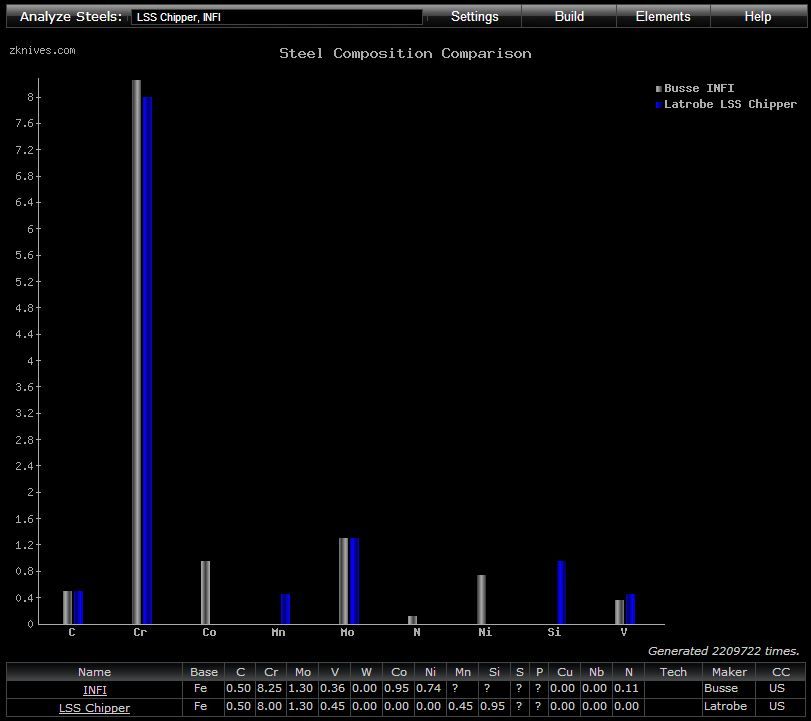Click the Latrobe LSS Chipper legend swatch
Viewport: 811px width, 721px height.
click(x=658, y=105)
